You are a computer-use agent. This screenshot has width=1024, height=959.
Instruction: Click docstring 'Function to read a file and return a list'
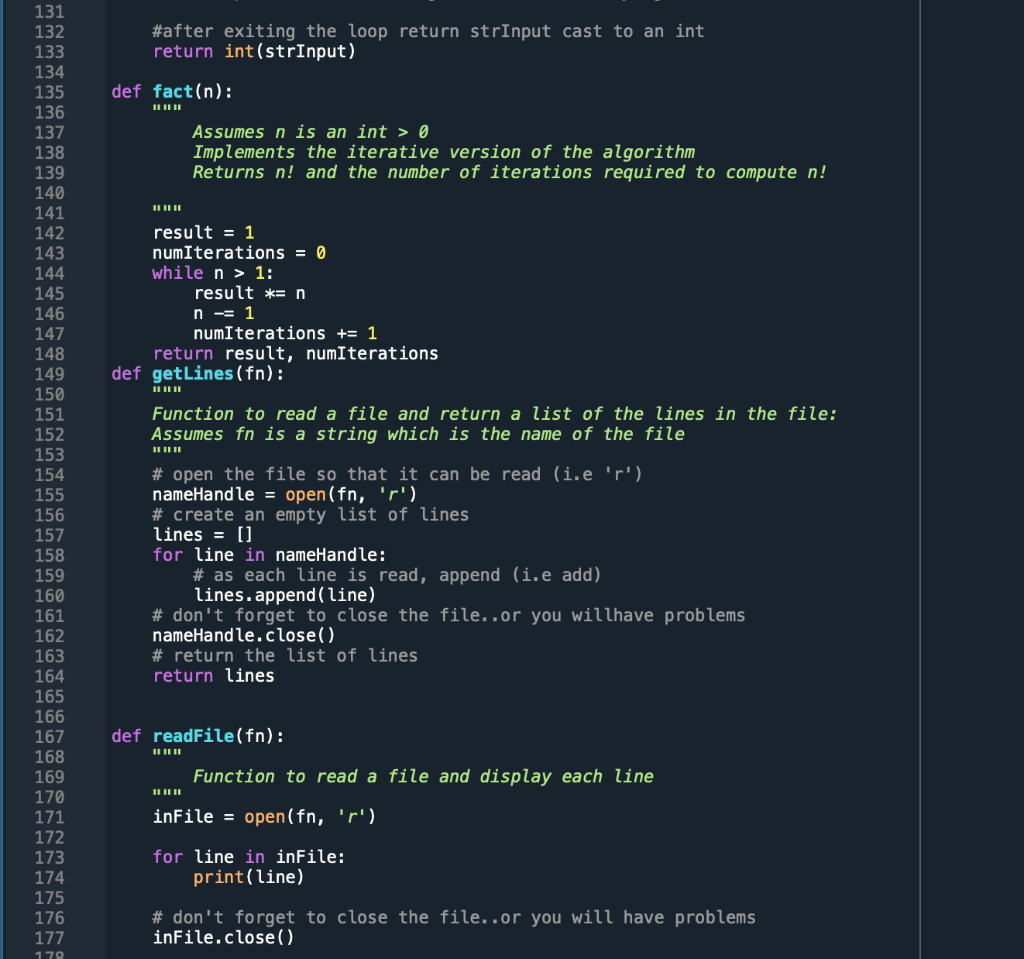coord(494,414)
